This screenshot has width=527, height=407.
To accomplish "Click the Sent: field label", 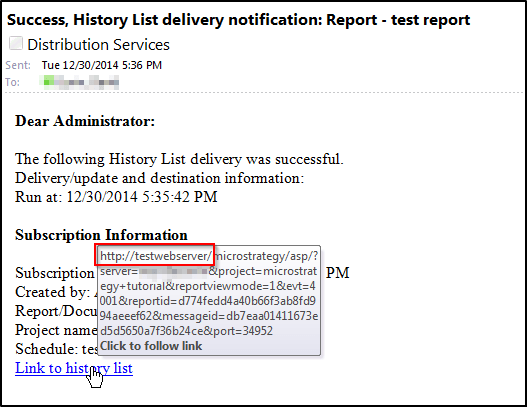I will [18, 65].
